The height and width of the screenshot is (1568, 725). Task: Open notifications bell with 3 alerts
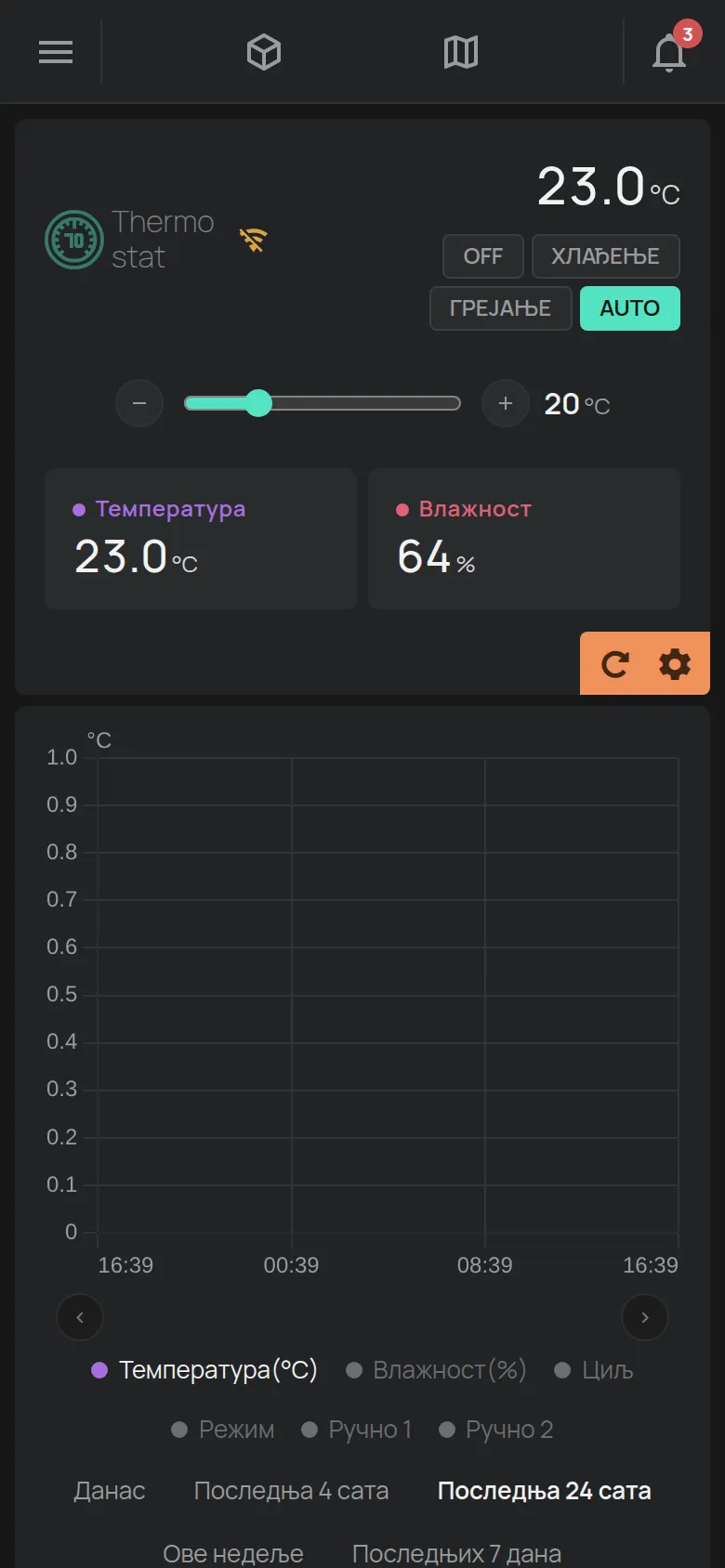[669, 52]
